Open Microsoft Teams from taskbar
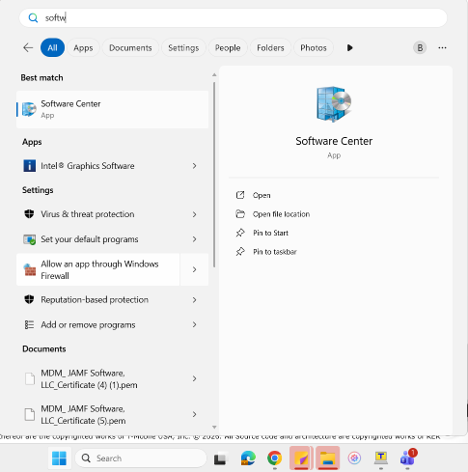 [x=408, y=458]
